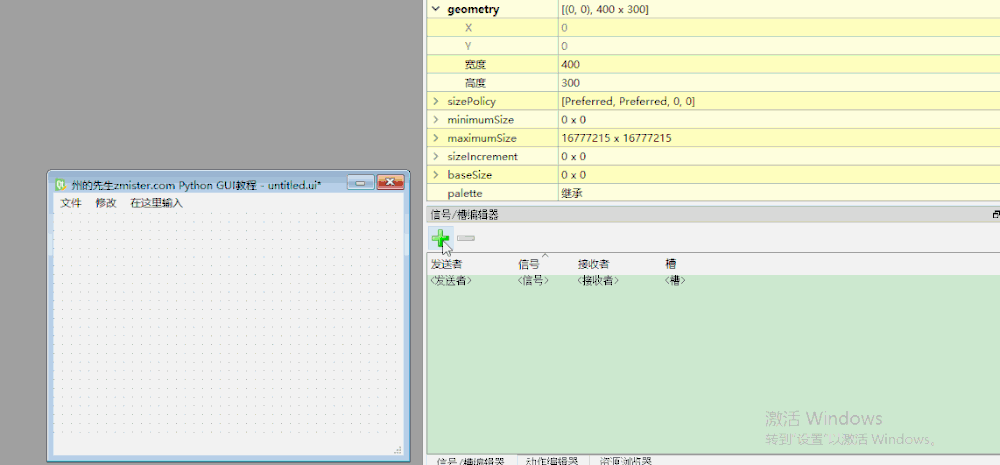Select the minimumSize property name
This screenshot has width=1000, height=465.
point(481,120)
